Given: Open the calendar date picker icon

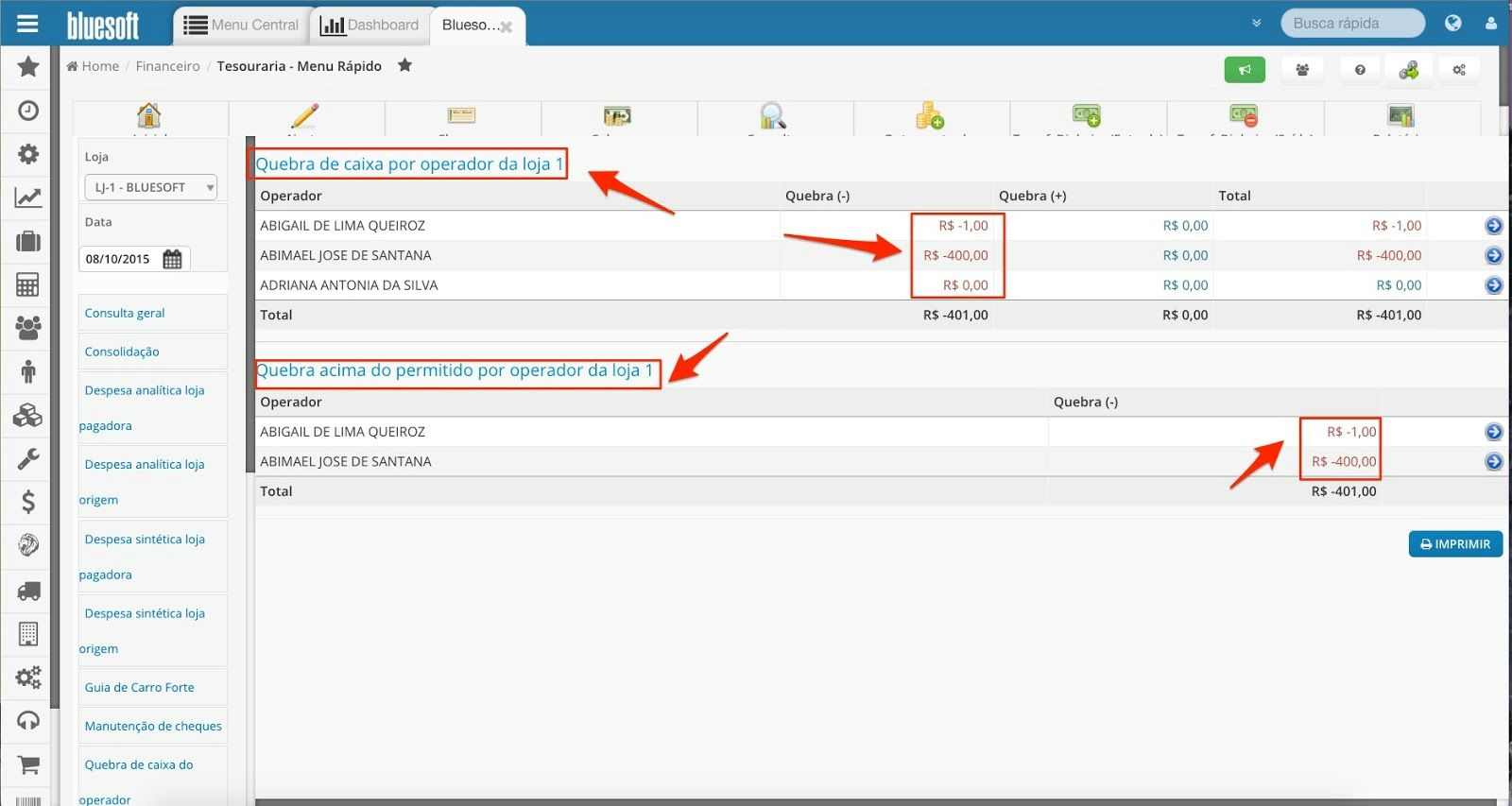Looking at the screenshot, I should coord(173,259).
